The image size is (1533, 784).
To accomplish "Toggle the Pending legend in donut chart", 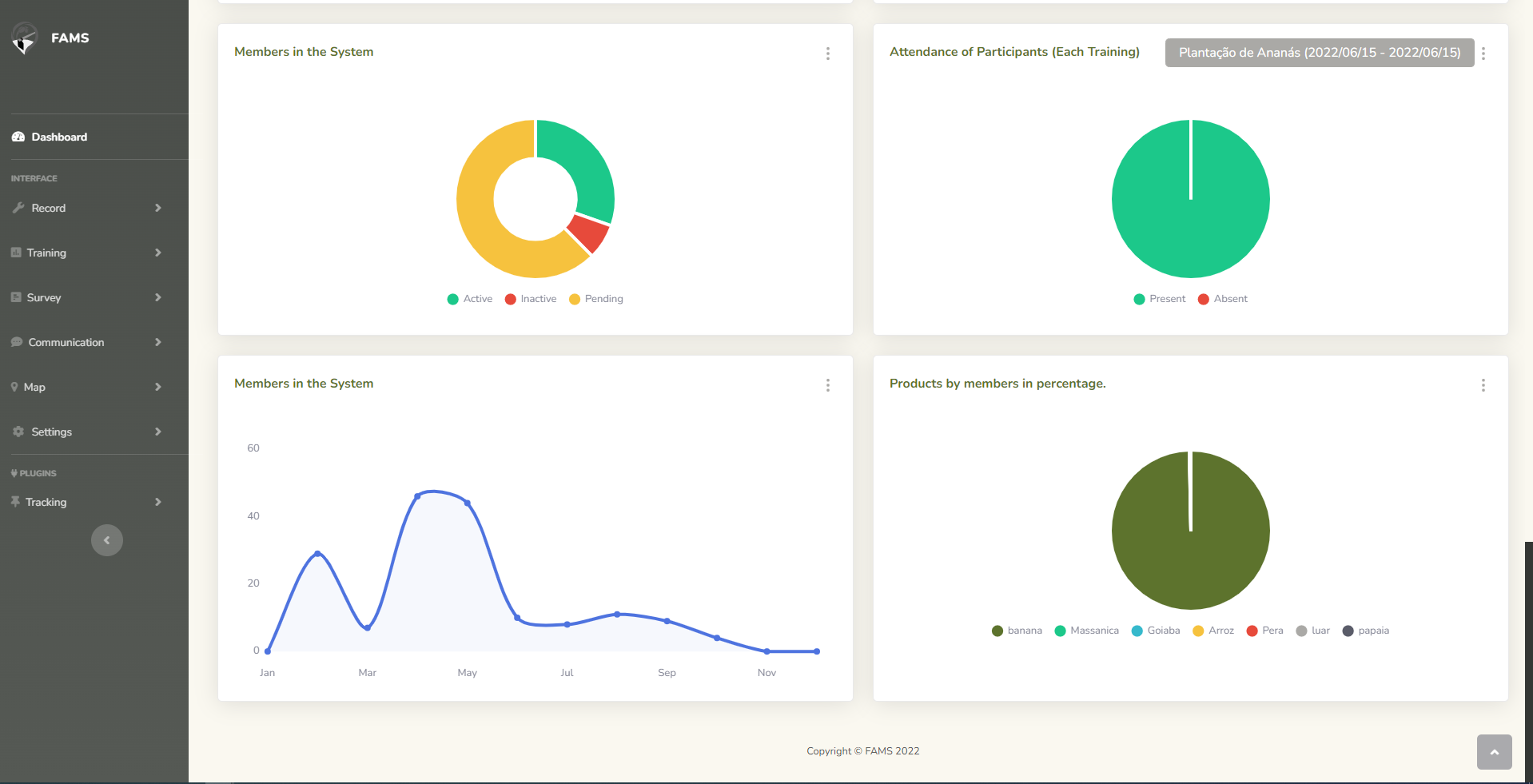I will coord(596,299).
